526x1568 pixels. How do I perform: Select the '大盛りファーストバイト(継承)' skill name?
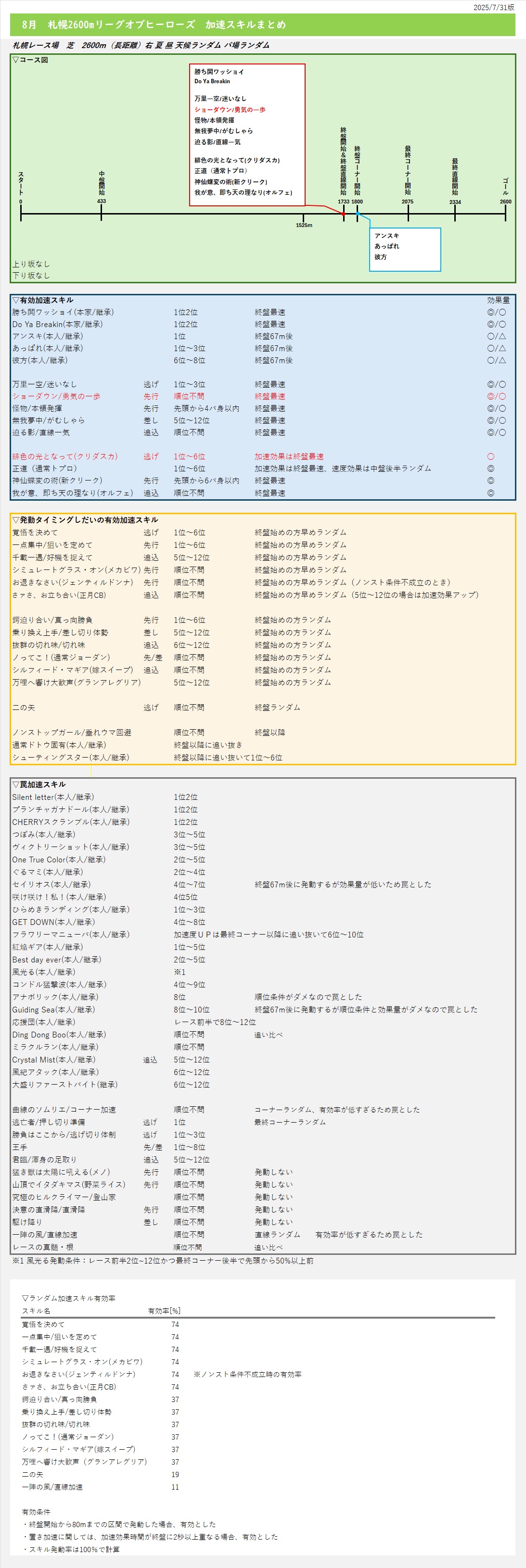(65, 1085)
